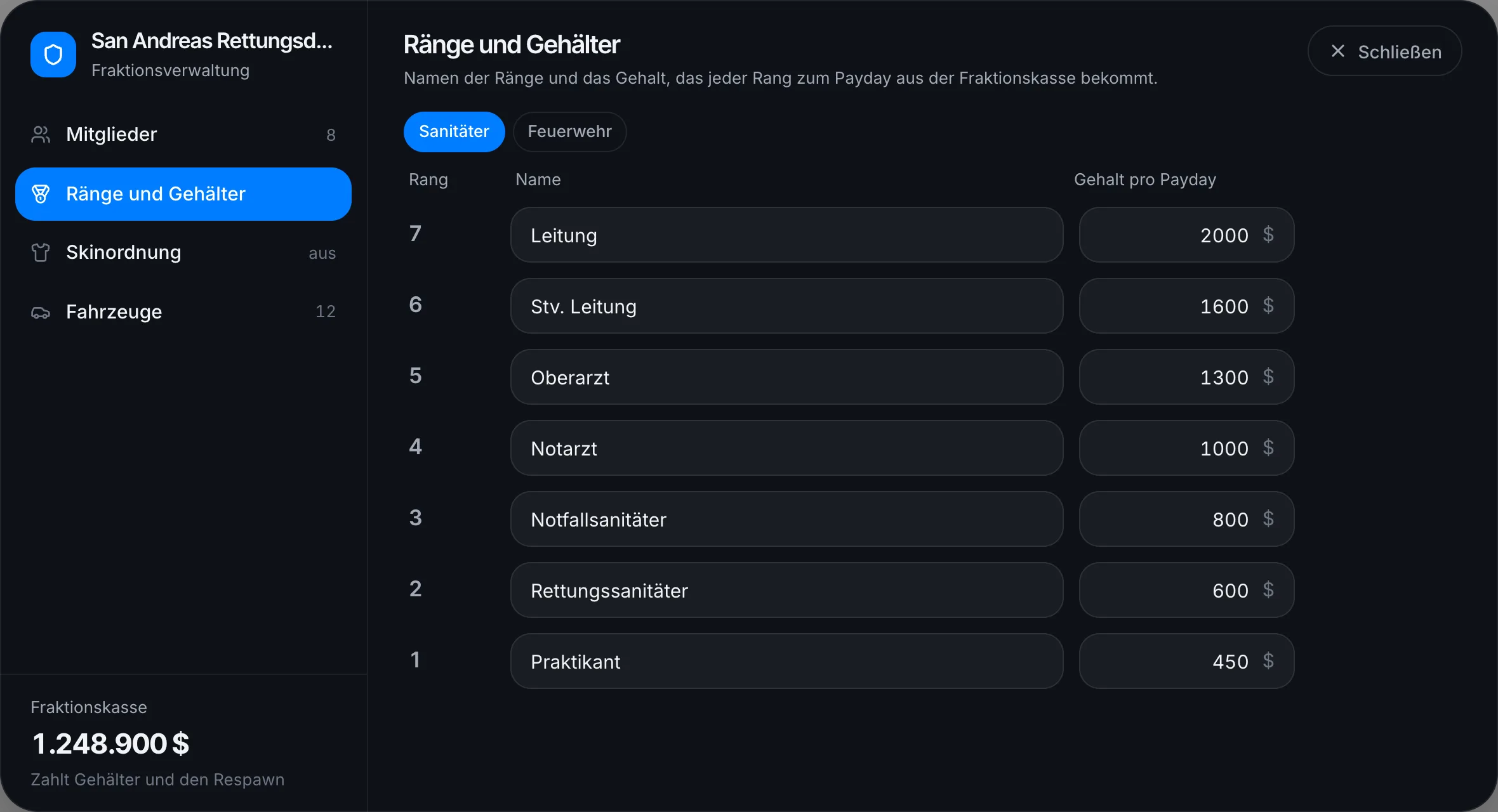The width and height of the screenshot is (1498, 812).
Task: Focus the Oberarzt rank name field
Action: pos(787,377)
